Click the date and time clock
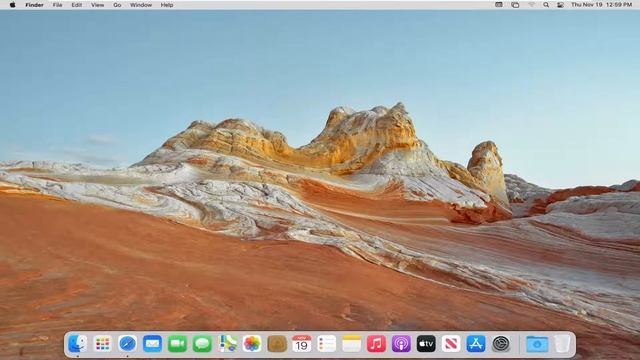The height and width of the screenshot is (360, 640). (x=602, y=5)
